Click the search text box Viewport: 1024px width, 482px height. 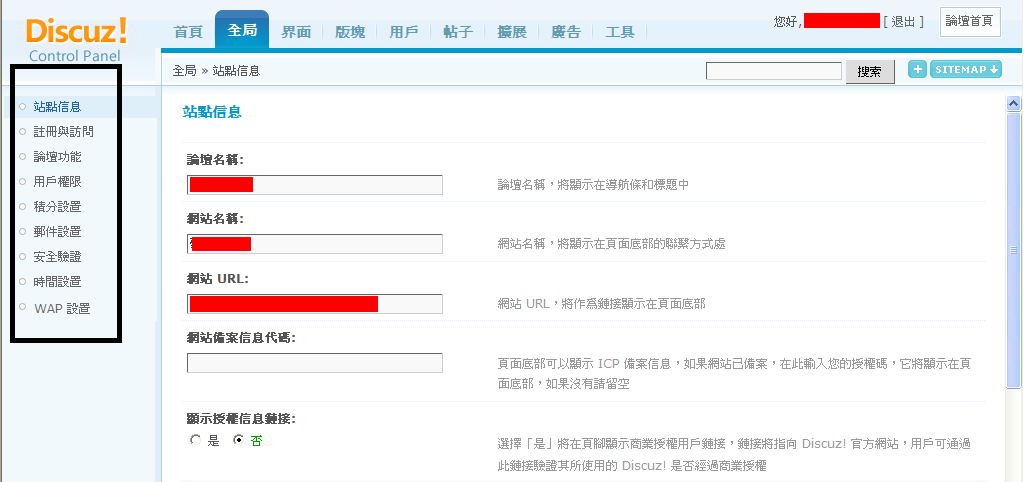tap(773, 71)
